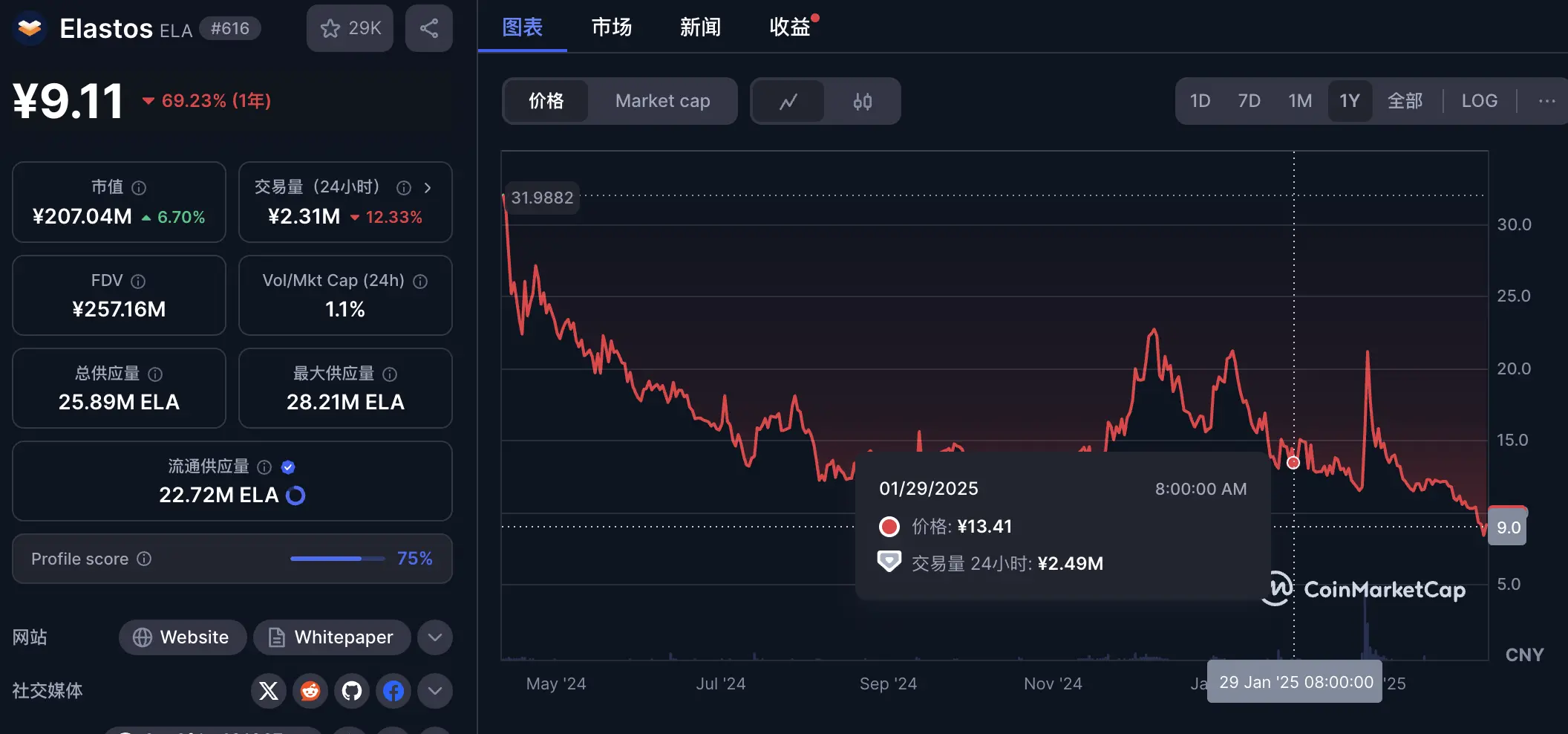Image resolution: width=1568 pixels, height=734 pixels.
Task: Switch to the line chart icon
Action: click(x=788, y=101)
